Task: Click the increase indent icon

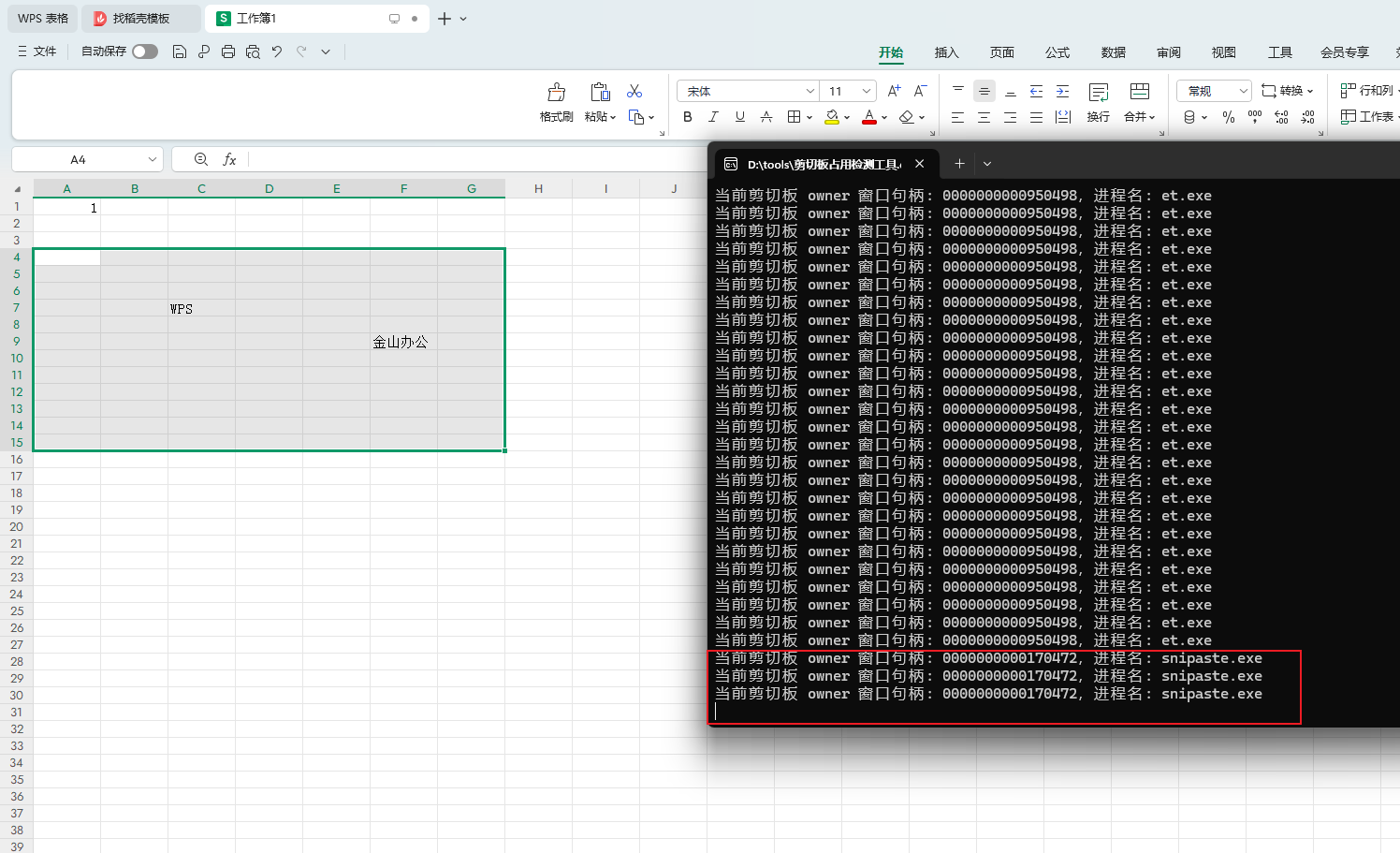Action: tap(1062, 91)
